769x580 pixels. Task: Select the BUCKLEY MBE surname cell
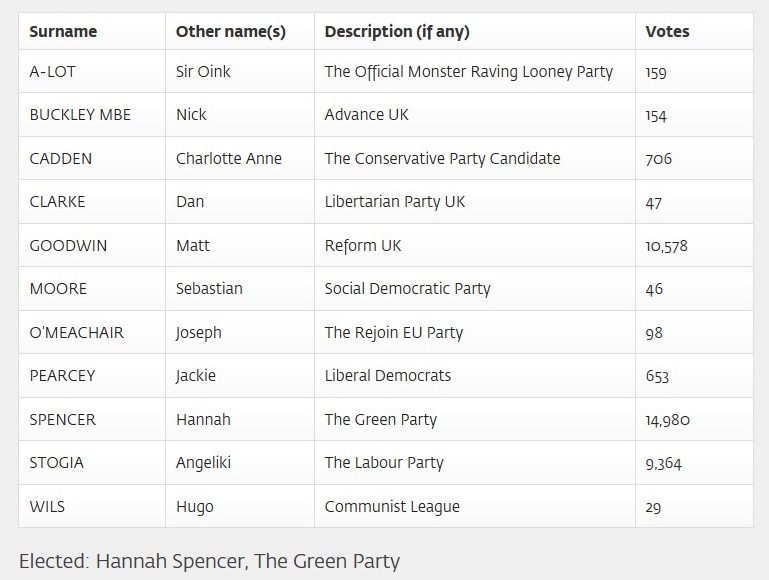click(80, 115)
